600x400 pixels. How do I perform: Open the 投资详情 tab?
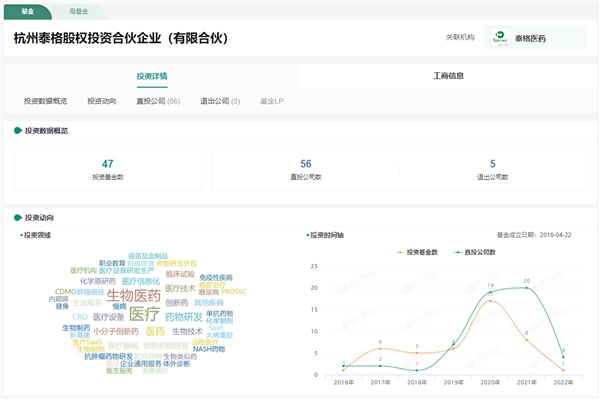152,76
